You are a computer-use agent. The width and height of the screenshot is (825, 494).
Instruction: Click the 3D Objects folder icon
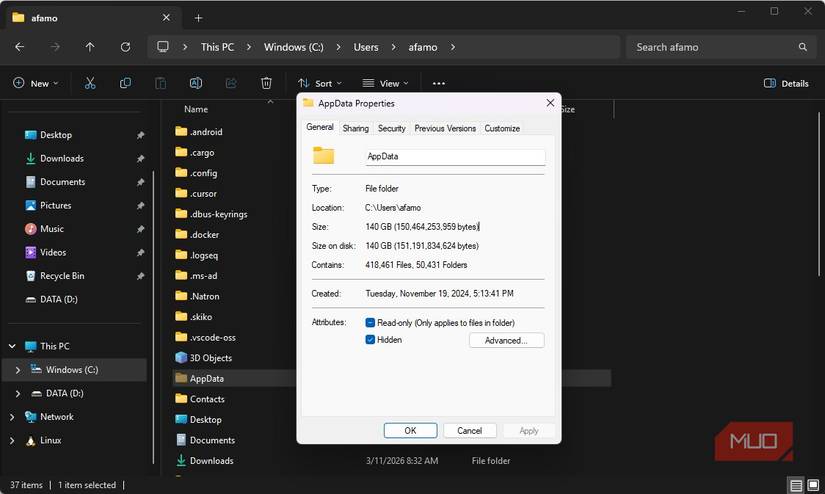(x=181, y=358)
